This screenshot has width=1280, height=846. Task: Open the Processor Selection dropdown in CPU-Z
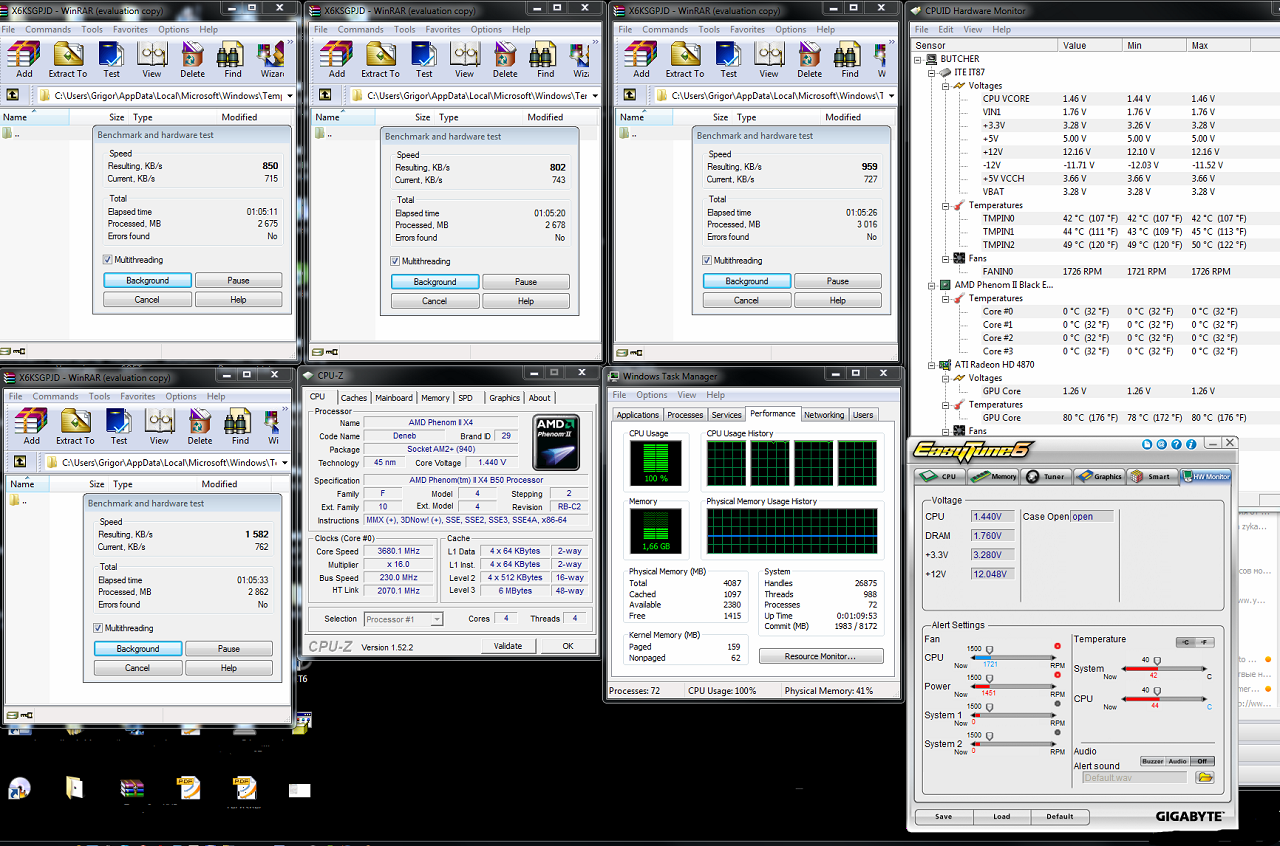pyautogui.click(x=436, y=620)
